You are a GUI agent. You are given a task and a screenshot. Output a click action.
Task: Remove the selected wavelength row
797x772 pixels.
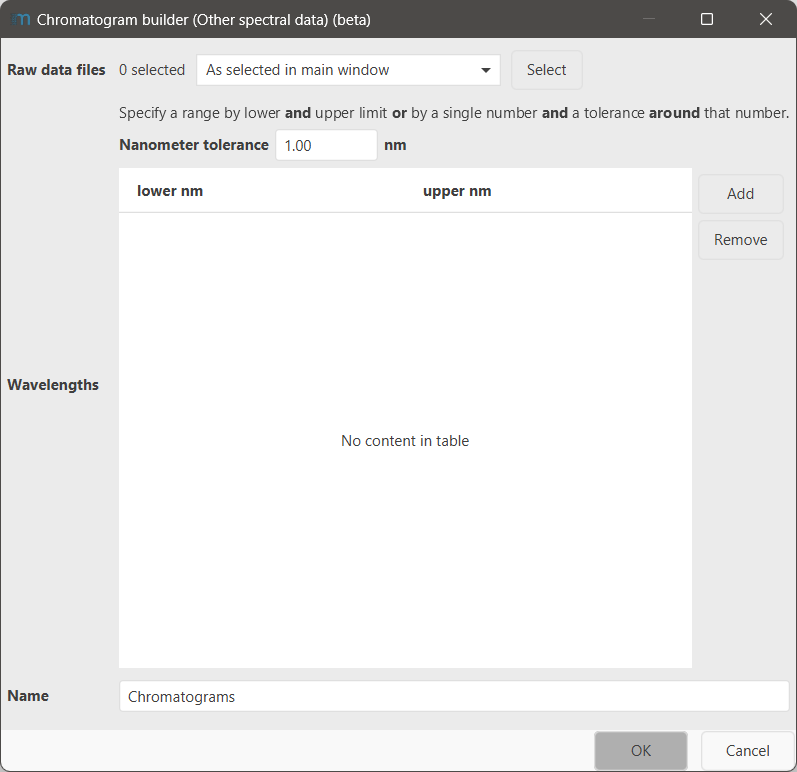740,240
